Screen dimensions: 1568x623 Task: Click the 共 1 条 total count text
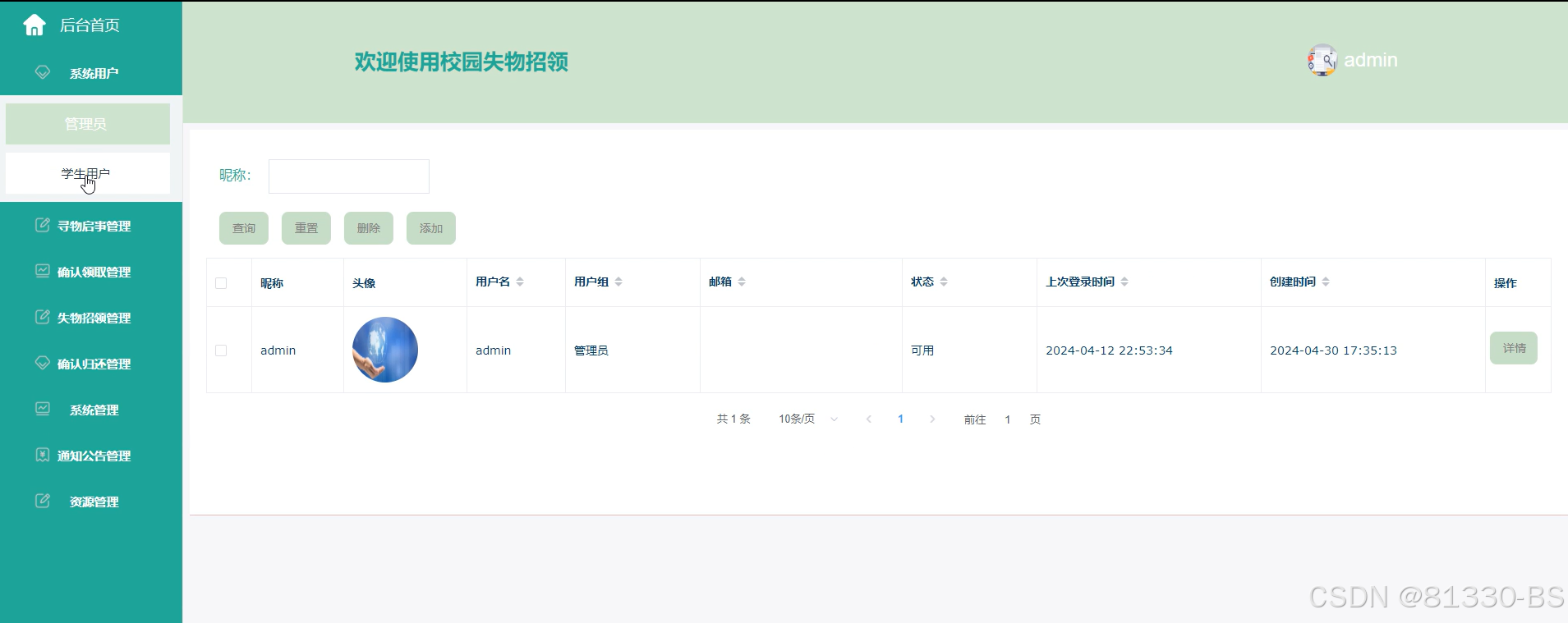click(733, 419)
